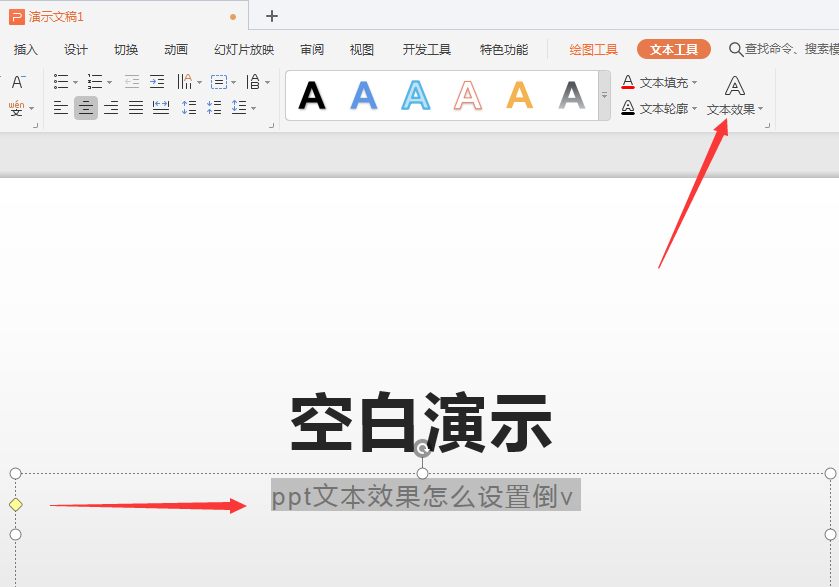Click the search commands field

tap(785, 50)
